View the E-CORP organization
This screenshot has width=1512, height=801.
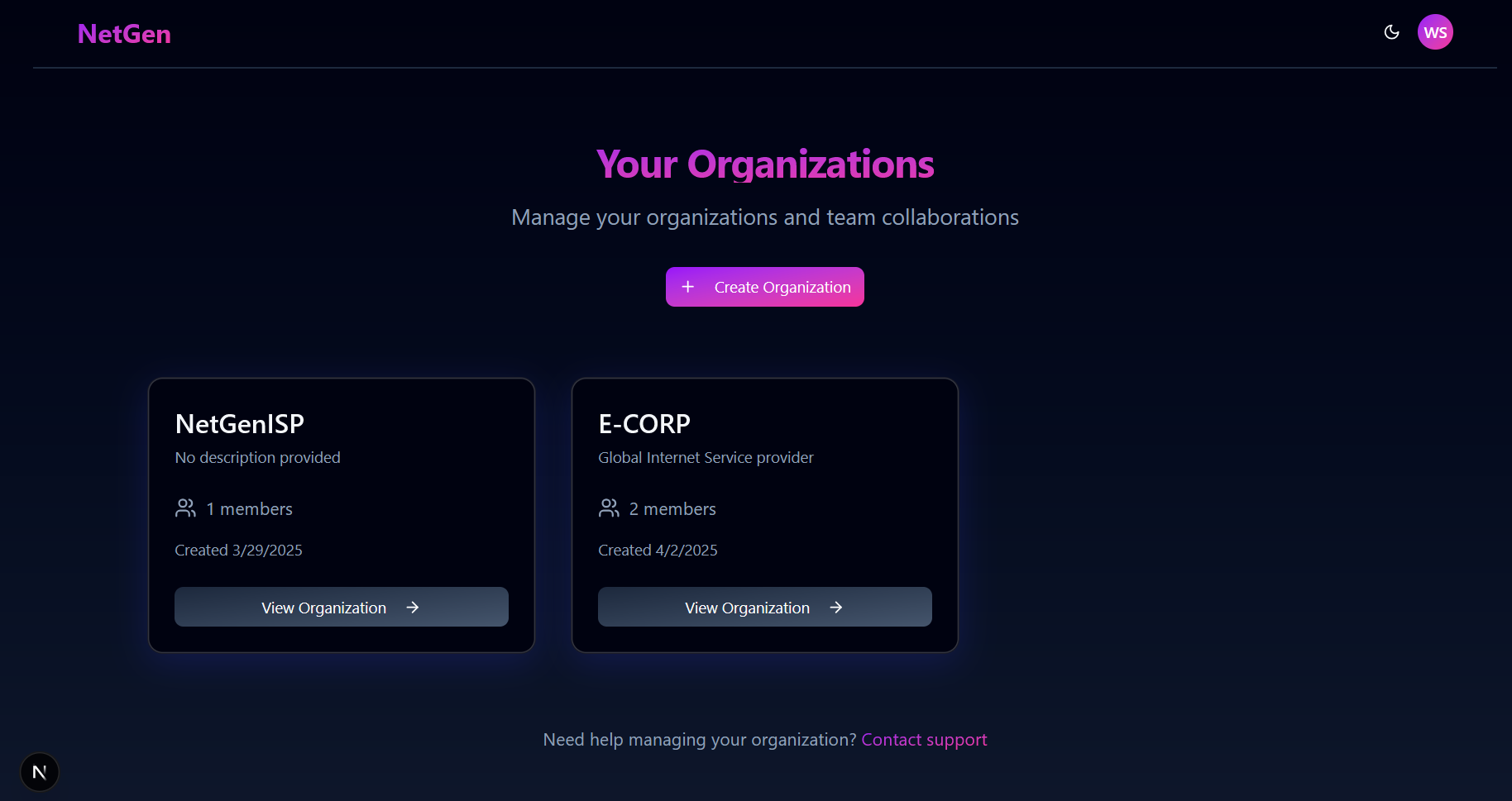coord(764,607)
